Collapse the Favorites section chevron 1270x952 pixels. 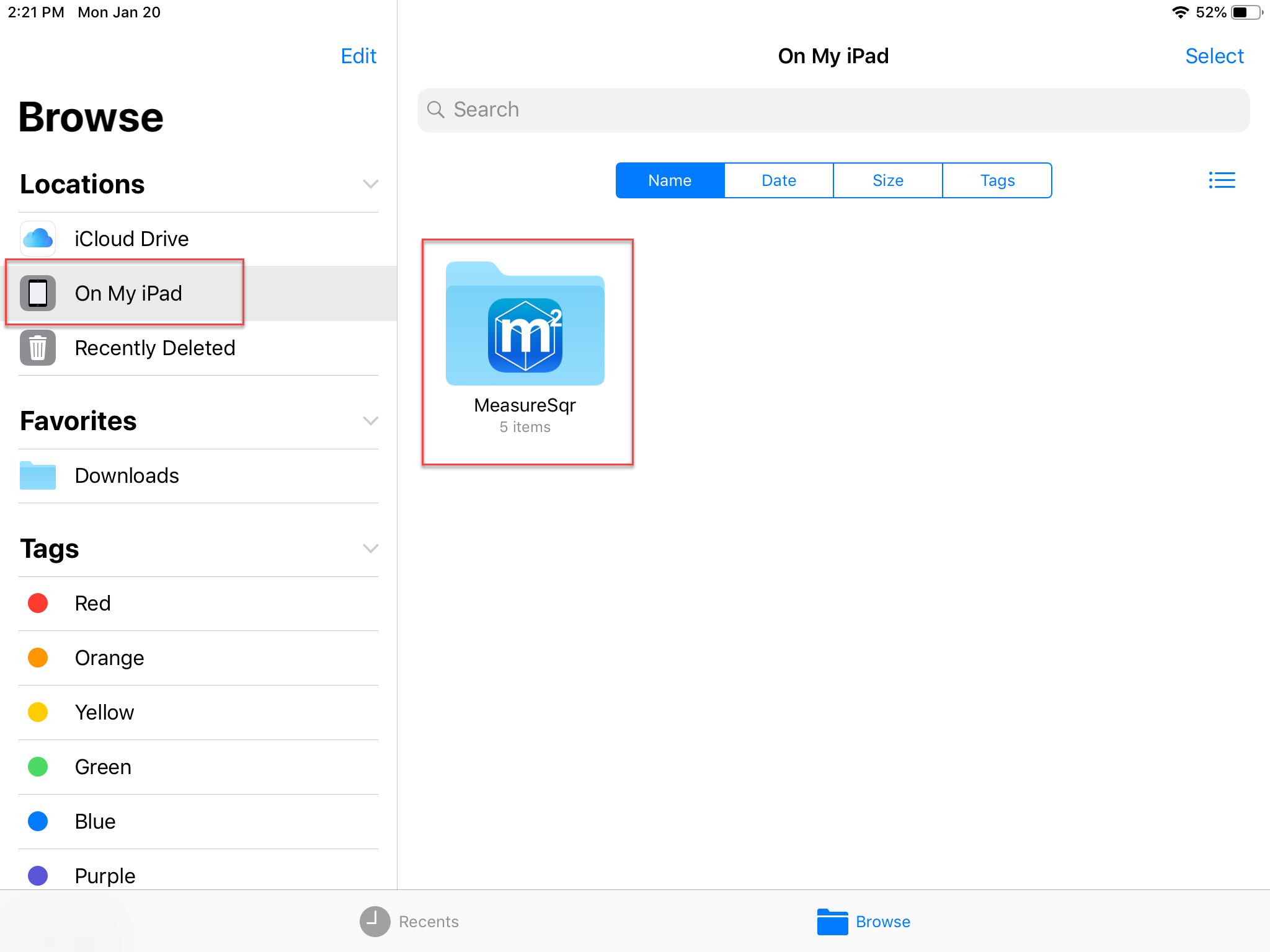(x=370, y=421)
